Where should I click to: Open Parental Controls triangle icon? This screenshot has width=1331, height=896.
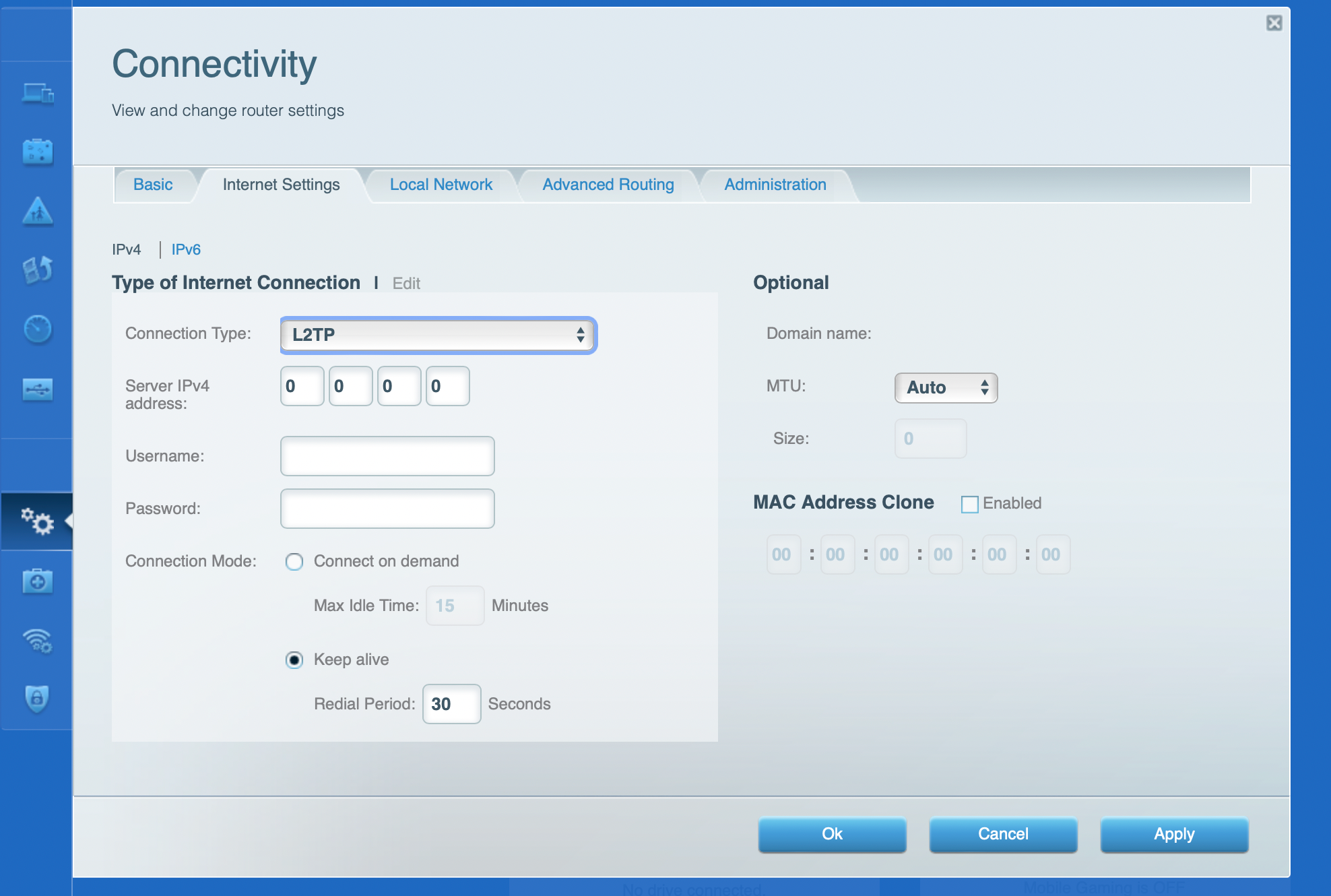tap(38, 212)
